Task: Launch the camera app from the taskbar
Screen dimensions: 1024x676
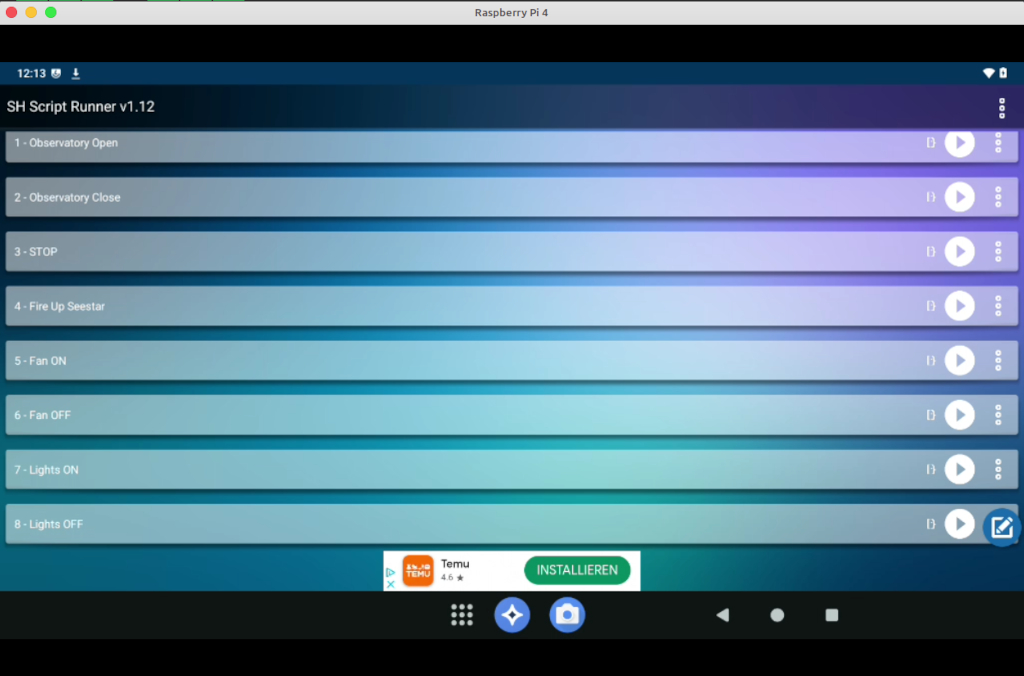Action: pyautogui.click(x=567, y=615)
